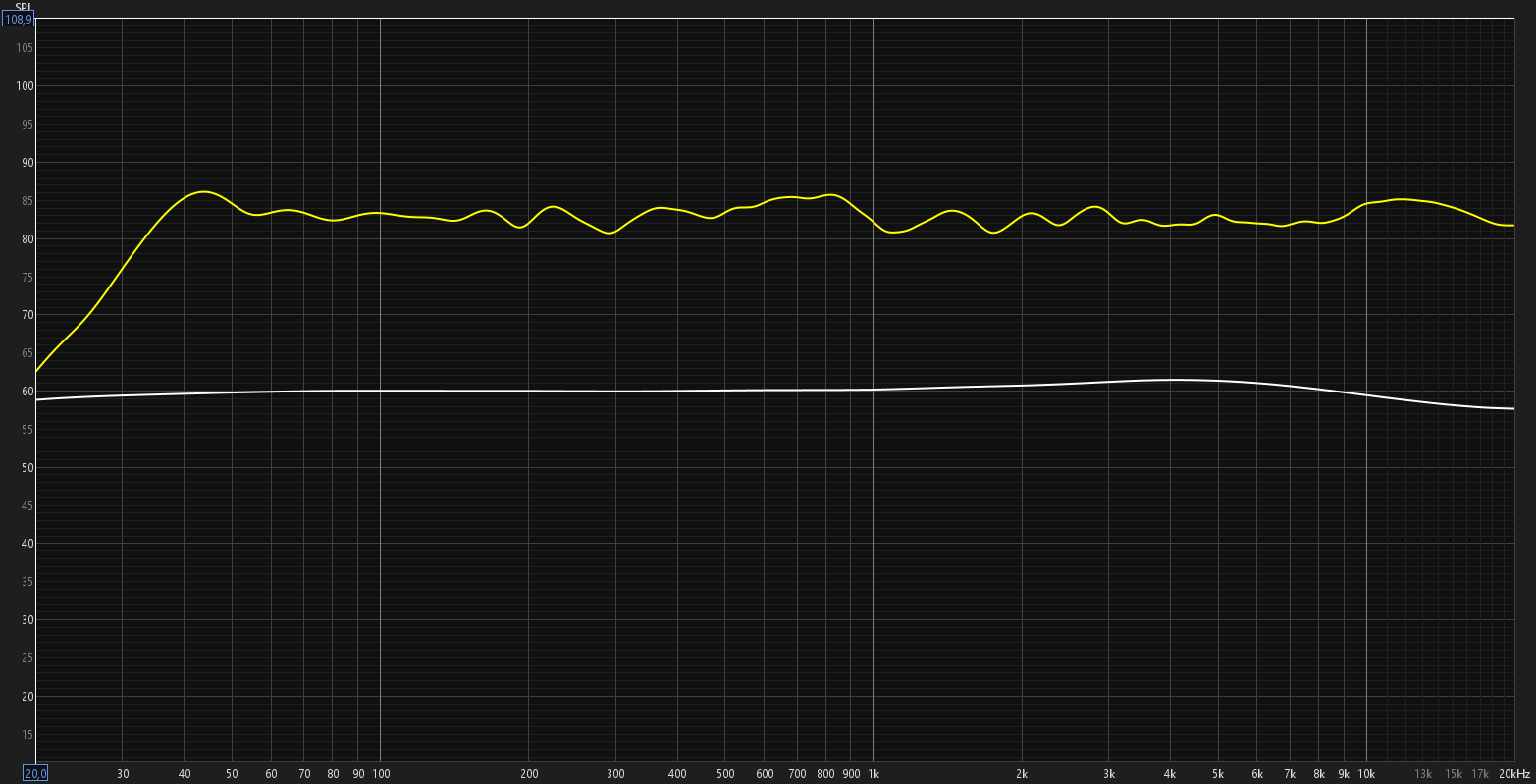Select the 700 Hz frequency axis label
The width and height of the screenshot is (1536, 784).
[797, 774]
